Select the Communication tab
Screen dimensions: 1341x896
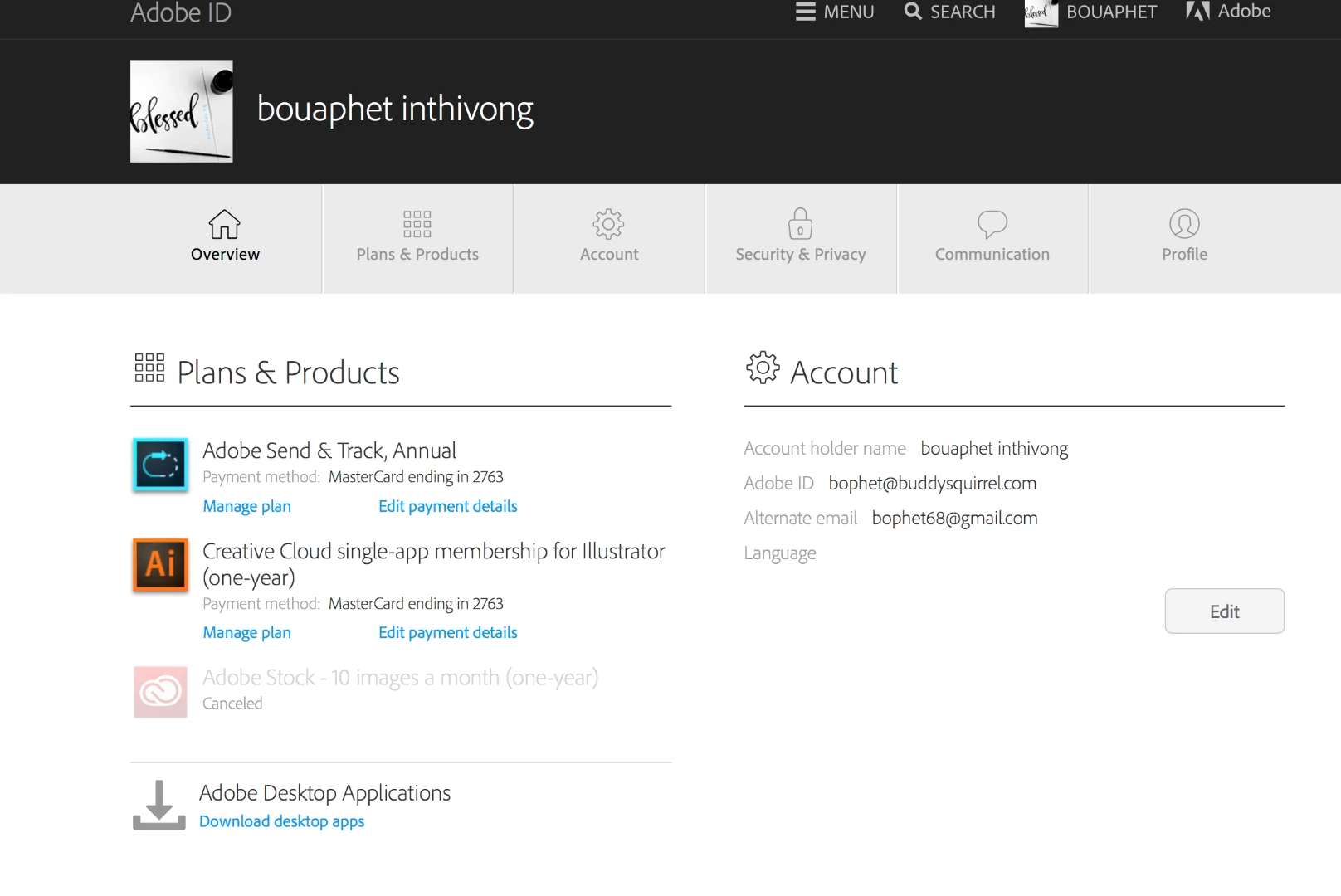(x=992, y=237)
